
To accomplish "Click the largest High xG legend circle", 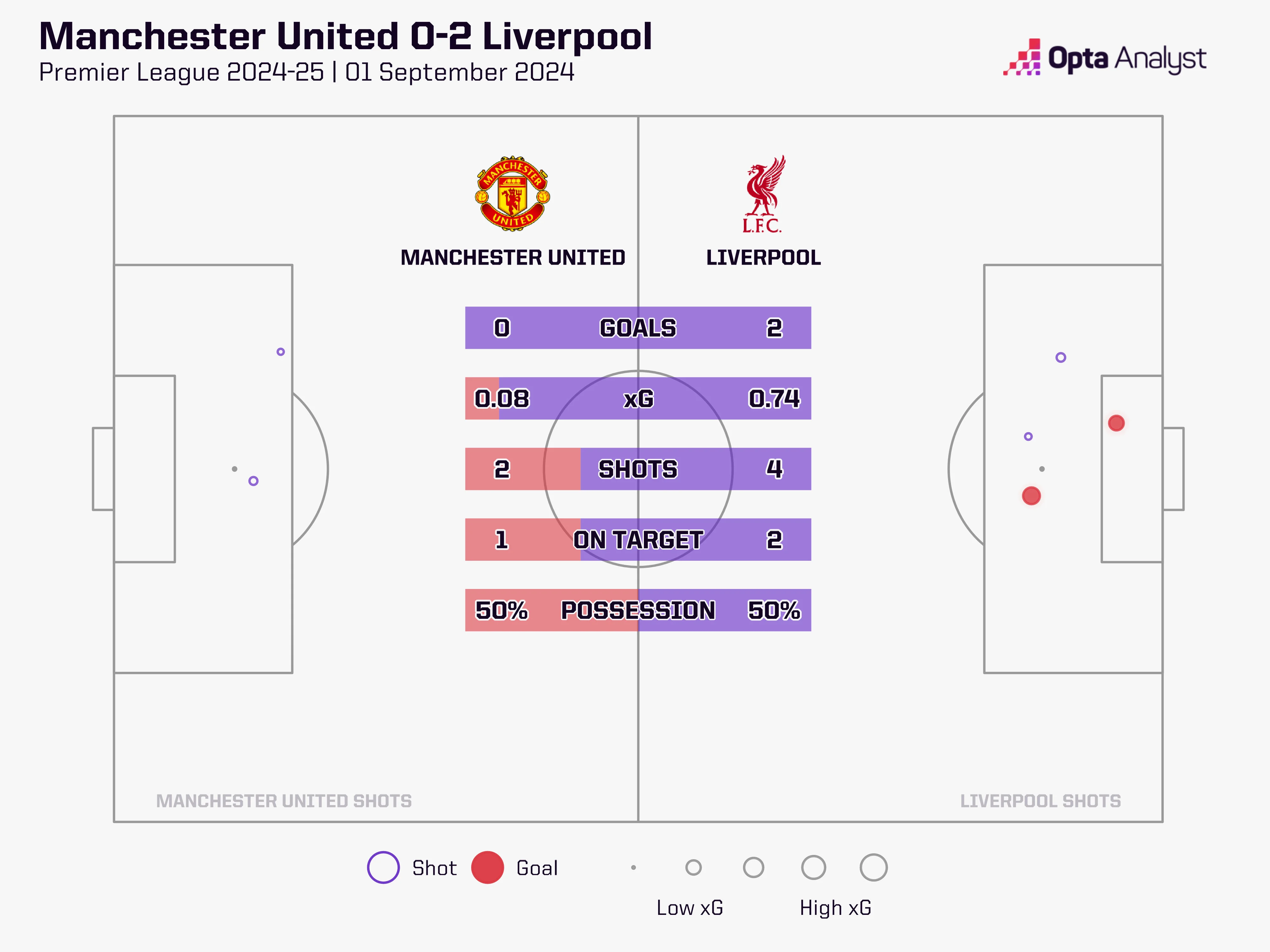I will 873,867.
